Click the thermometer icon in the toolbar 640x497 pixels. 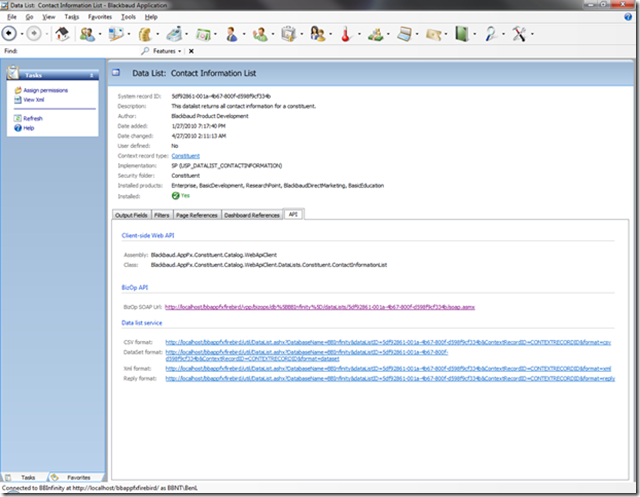pyautogui.click(x=346, y=33)
